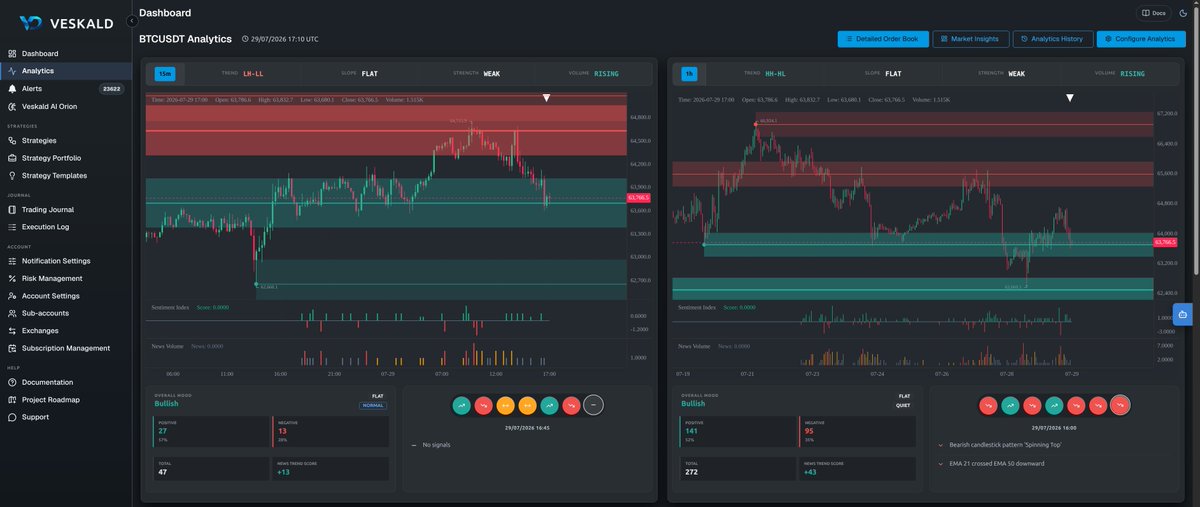The height and width of the screenshot is (507, 1200).
Task: Select first orange signal circle in 15m panel
Action: coord(506,405)
